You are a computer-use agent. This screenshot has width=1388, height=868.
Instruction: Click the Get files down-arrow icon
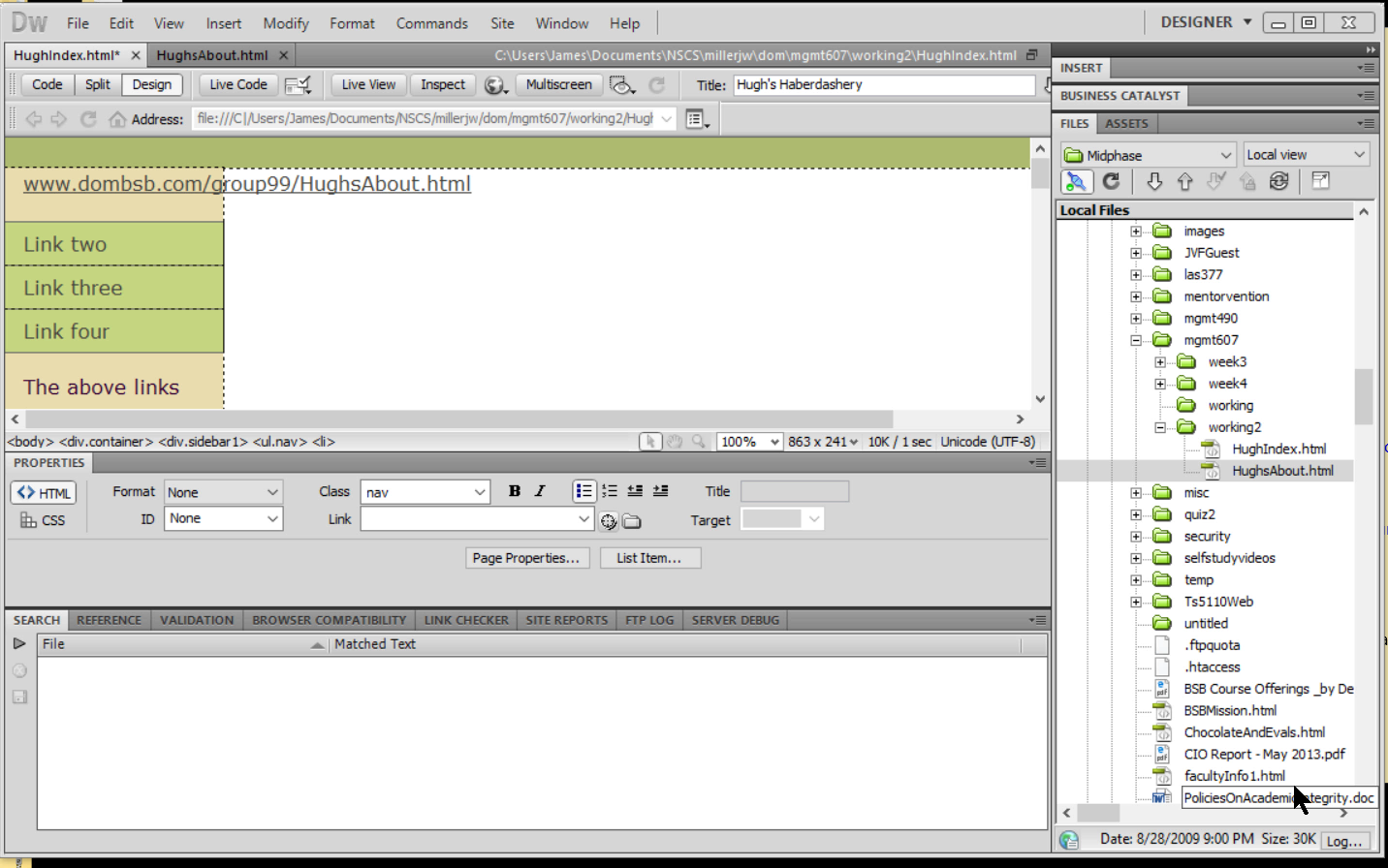coord(1153,181)
